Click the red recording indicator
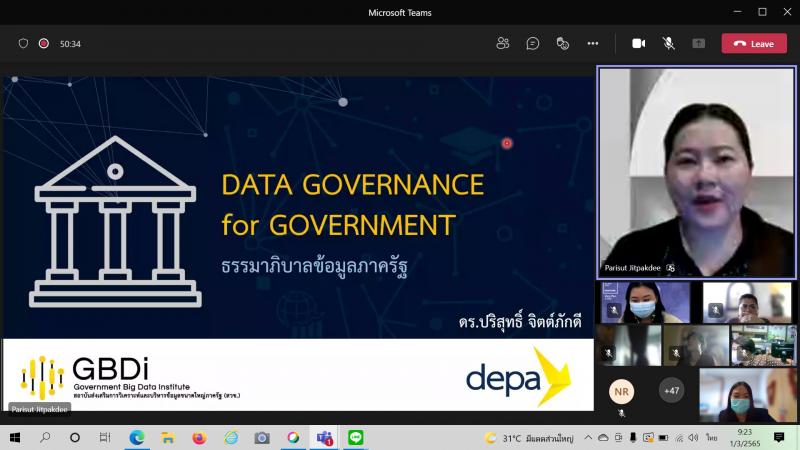 [44, 43]
